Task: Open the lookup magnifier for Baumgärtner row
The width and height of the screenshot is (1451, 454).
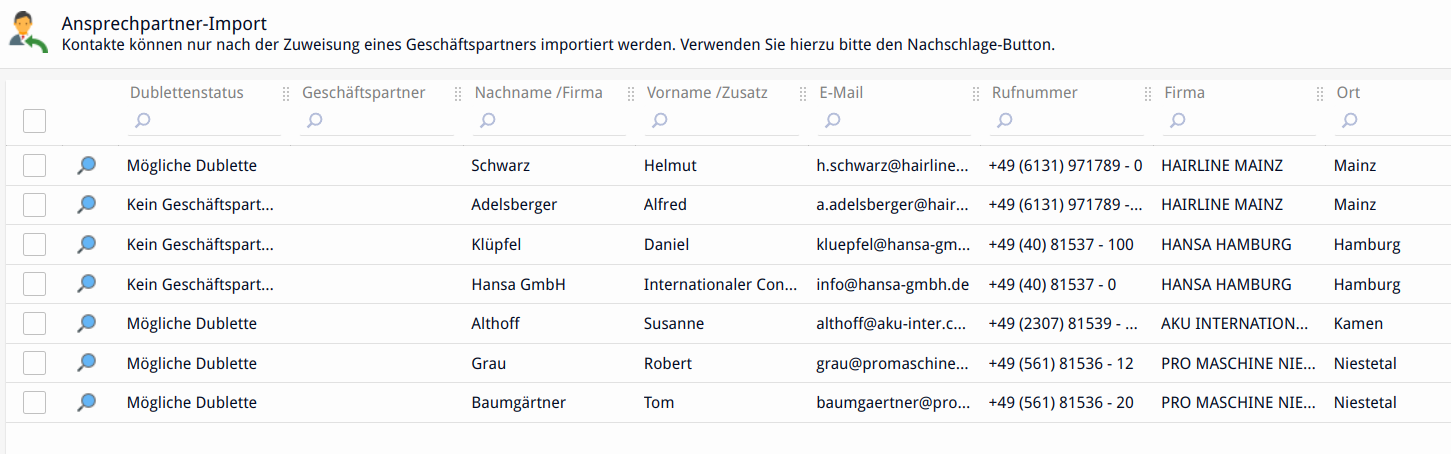Action: pyautogui.click(x=87, y=402)
